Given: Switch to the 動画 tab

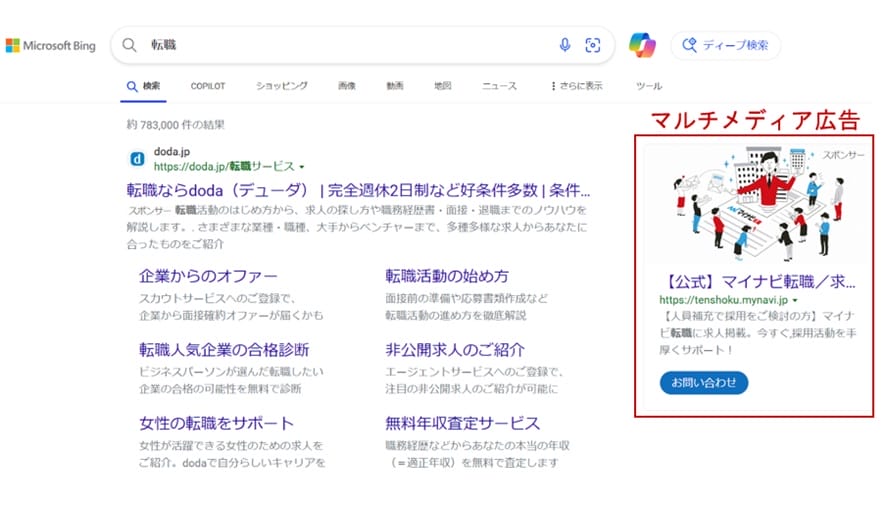Looking at the screenshot, I should tap(395, 86).
